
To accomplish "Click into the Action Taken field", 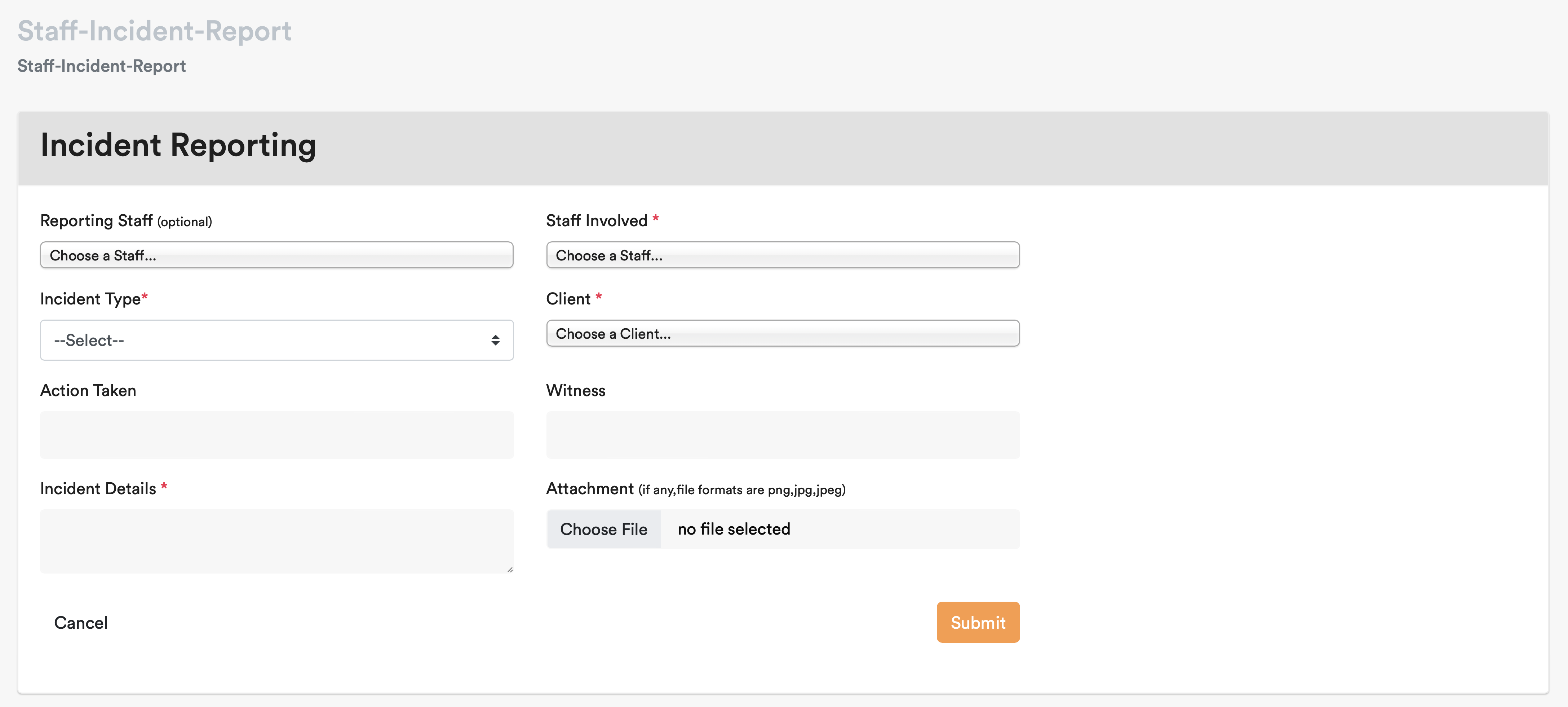I will pos(276,435).
